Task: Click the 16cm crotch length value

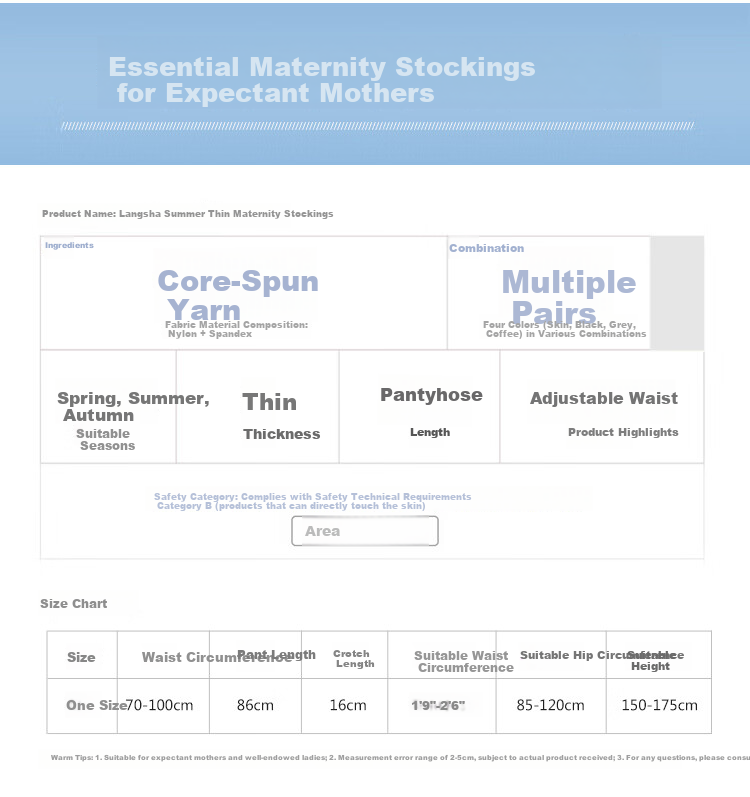Action: coord(348,705)
